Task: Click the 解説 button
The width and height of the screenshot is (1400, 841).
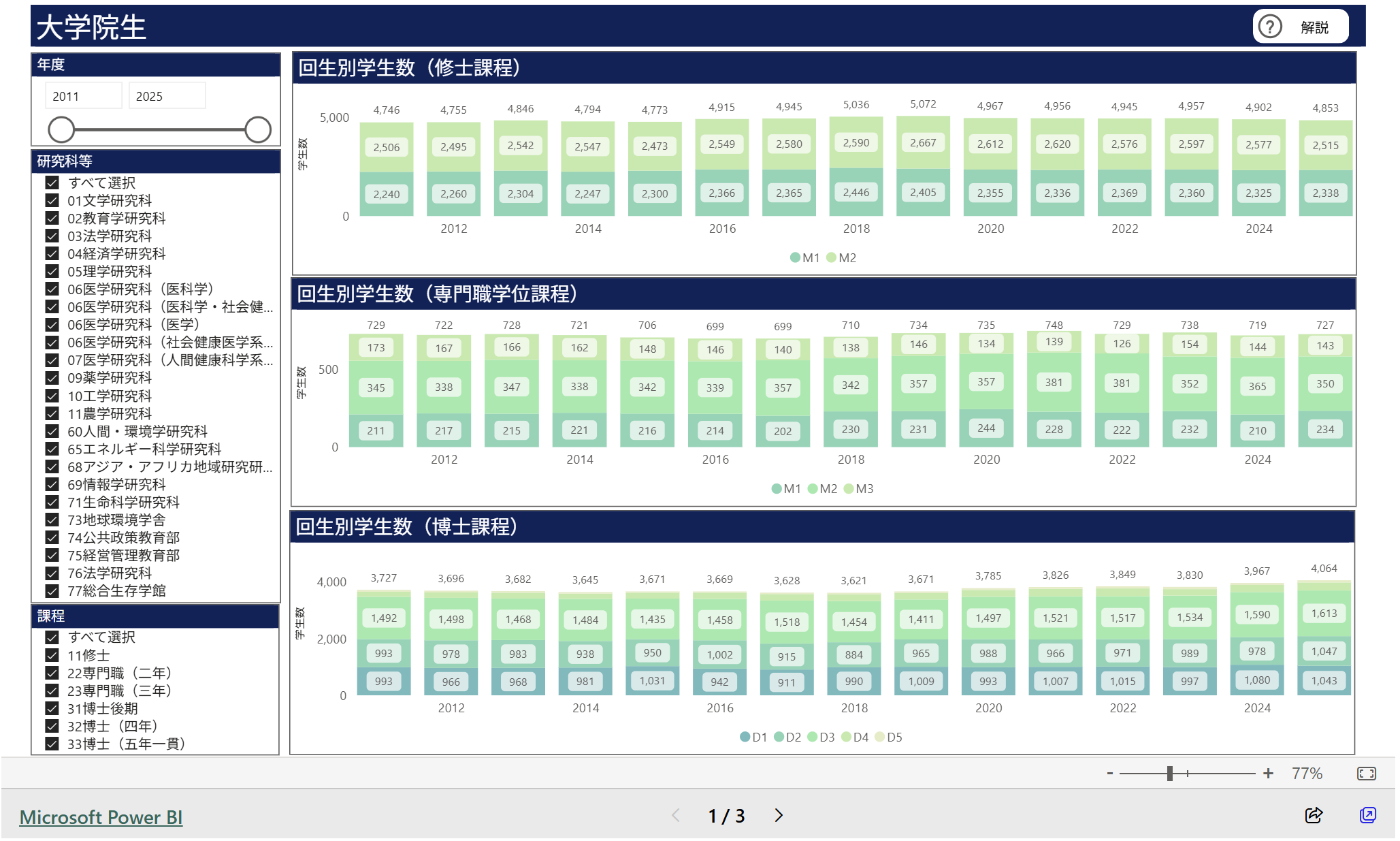Action: click(x=1314, y=27)
